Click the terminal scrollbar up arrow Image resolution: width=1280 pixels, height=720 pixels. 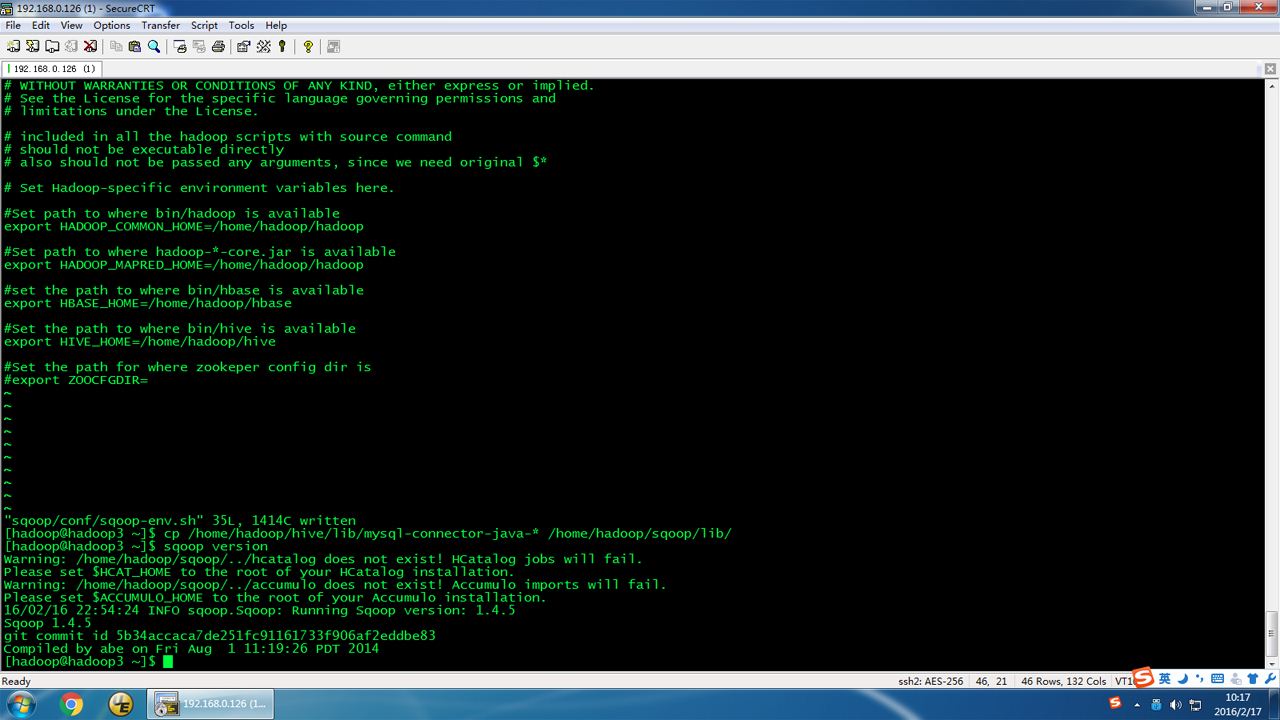click(x=1272, y=86)
